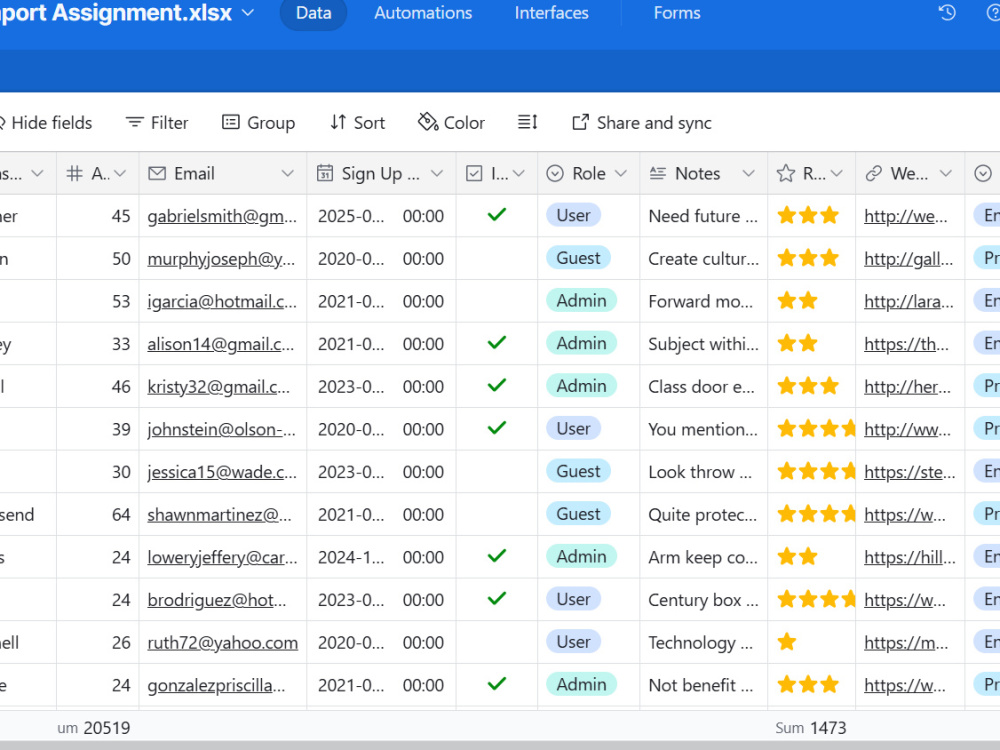Click the number field type icon
Screen dimensions: 1000x750
point(75,173)
